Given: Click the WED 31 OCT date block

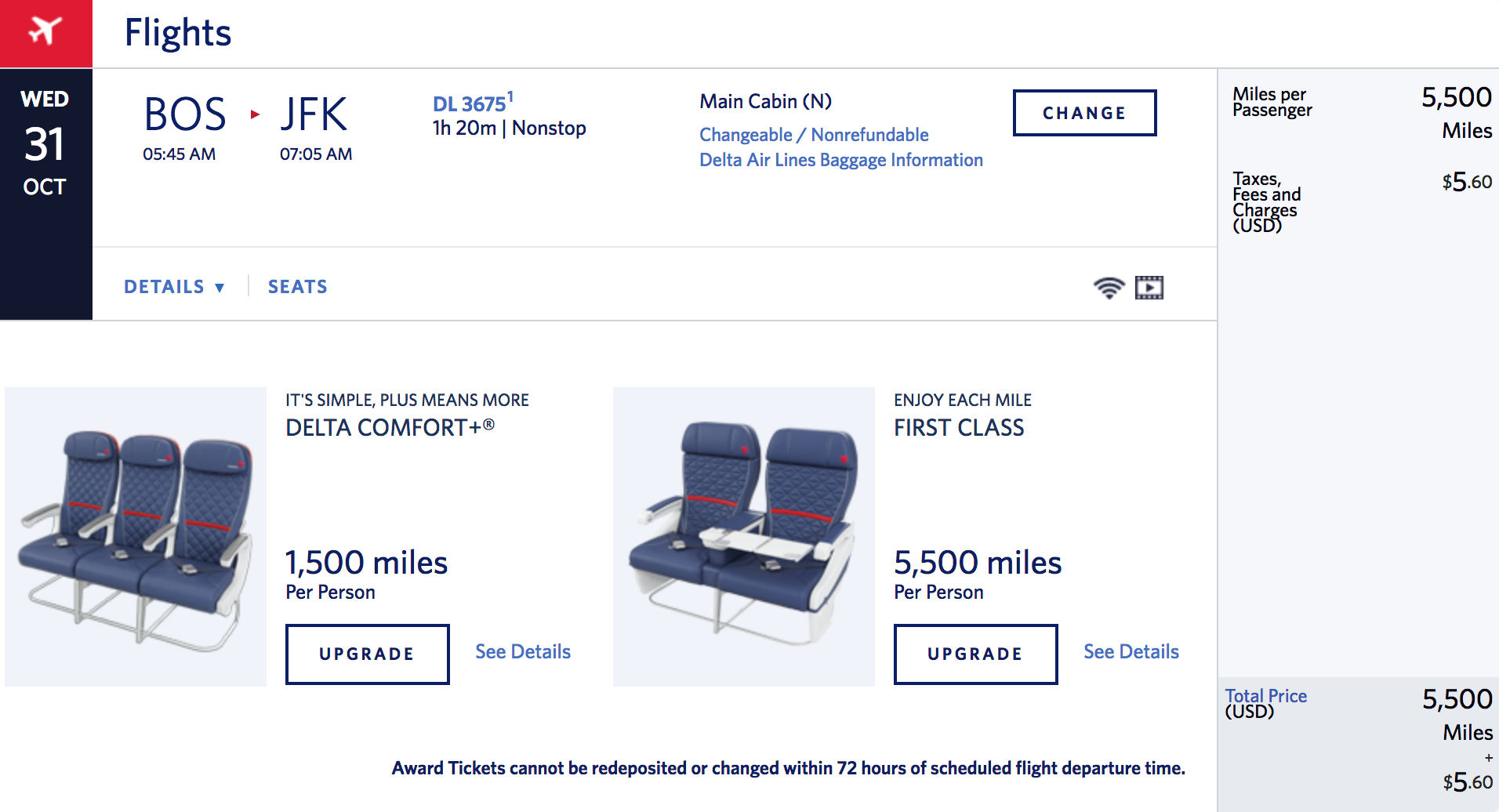Looking at the screenshot, I should click(x=45, y=144).
